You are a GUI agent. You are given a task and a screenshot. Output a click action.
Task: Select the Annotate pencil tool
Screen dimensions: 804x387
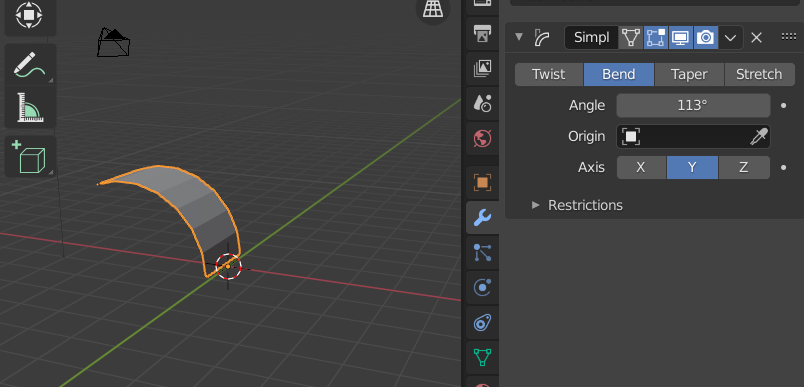pyautogui.click(x=30, y=65)
